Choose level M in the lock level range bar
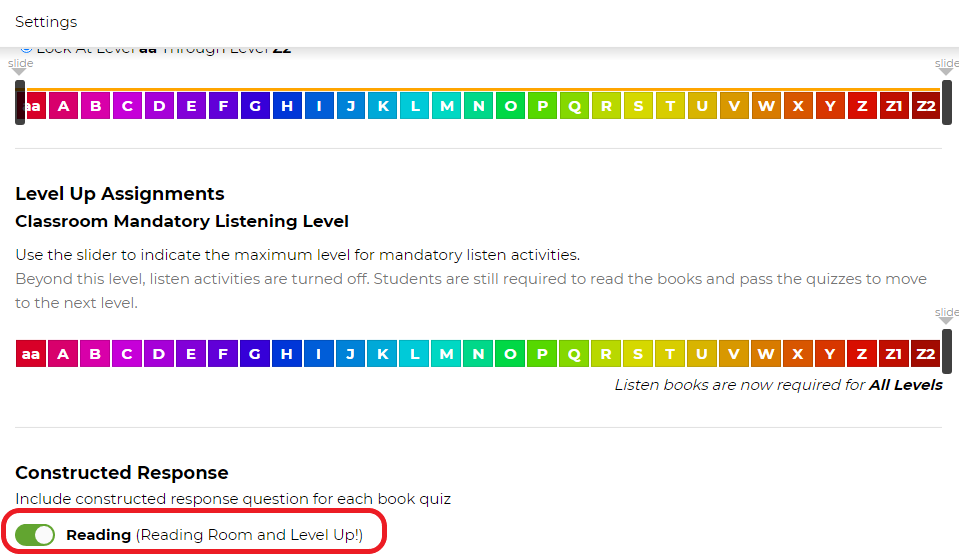The image size is (959, 555). click(x=446, y=106)
